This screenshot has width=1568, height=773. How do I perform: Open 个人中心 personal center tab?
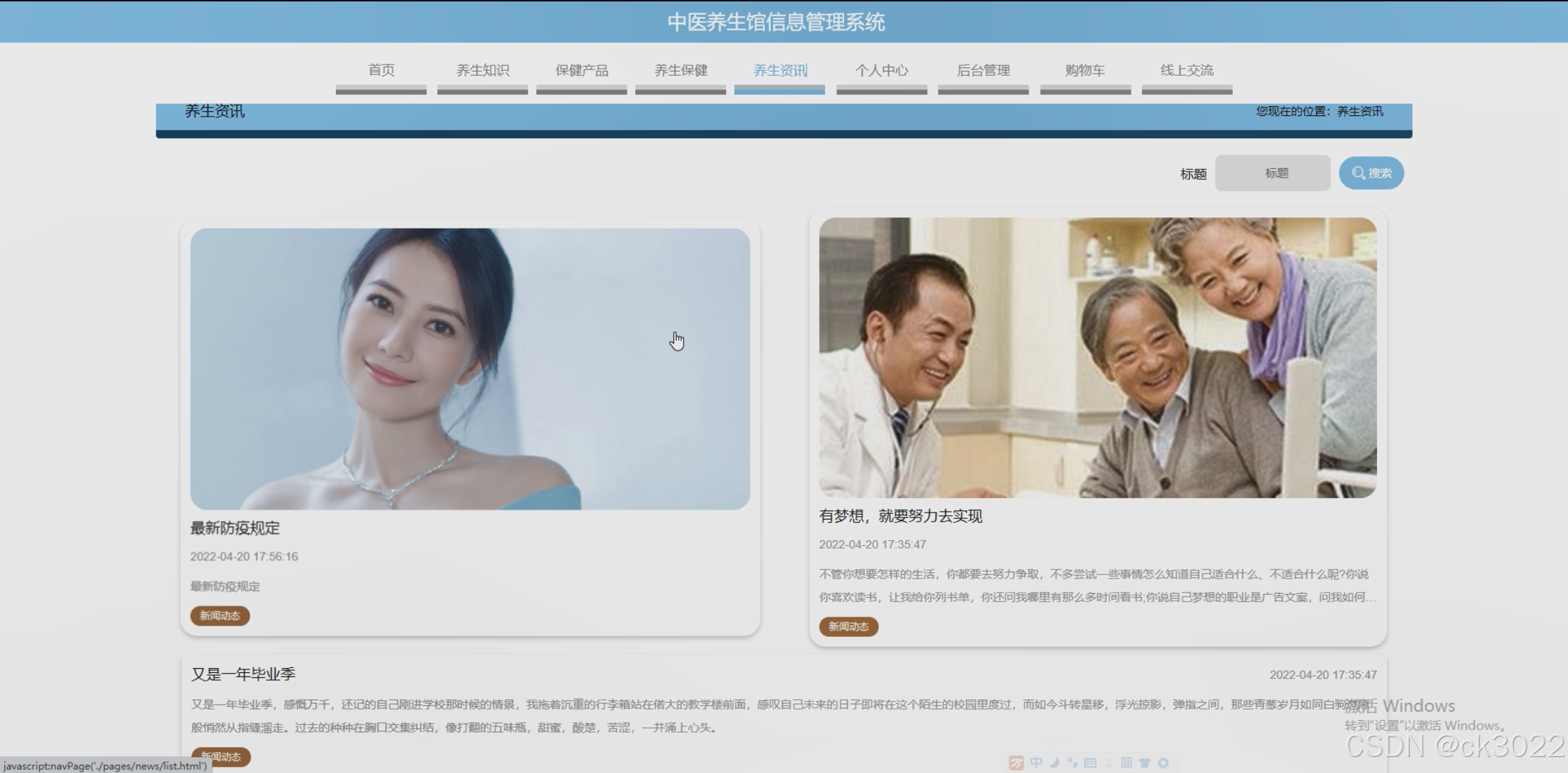pos(882,70)
